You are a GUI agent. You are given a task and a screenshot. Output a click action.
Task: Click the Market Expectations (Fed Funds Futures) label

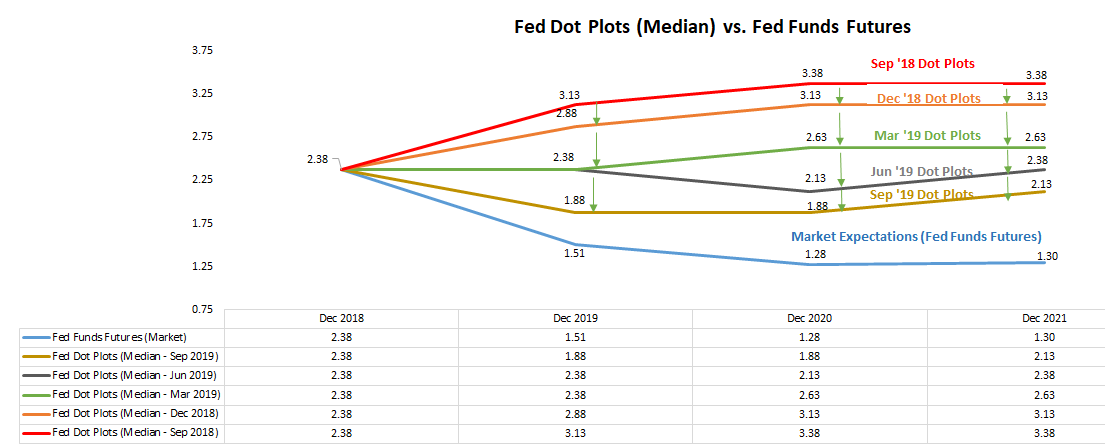pyautogui.click(x=916, y=237)
